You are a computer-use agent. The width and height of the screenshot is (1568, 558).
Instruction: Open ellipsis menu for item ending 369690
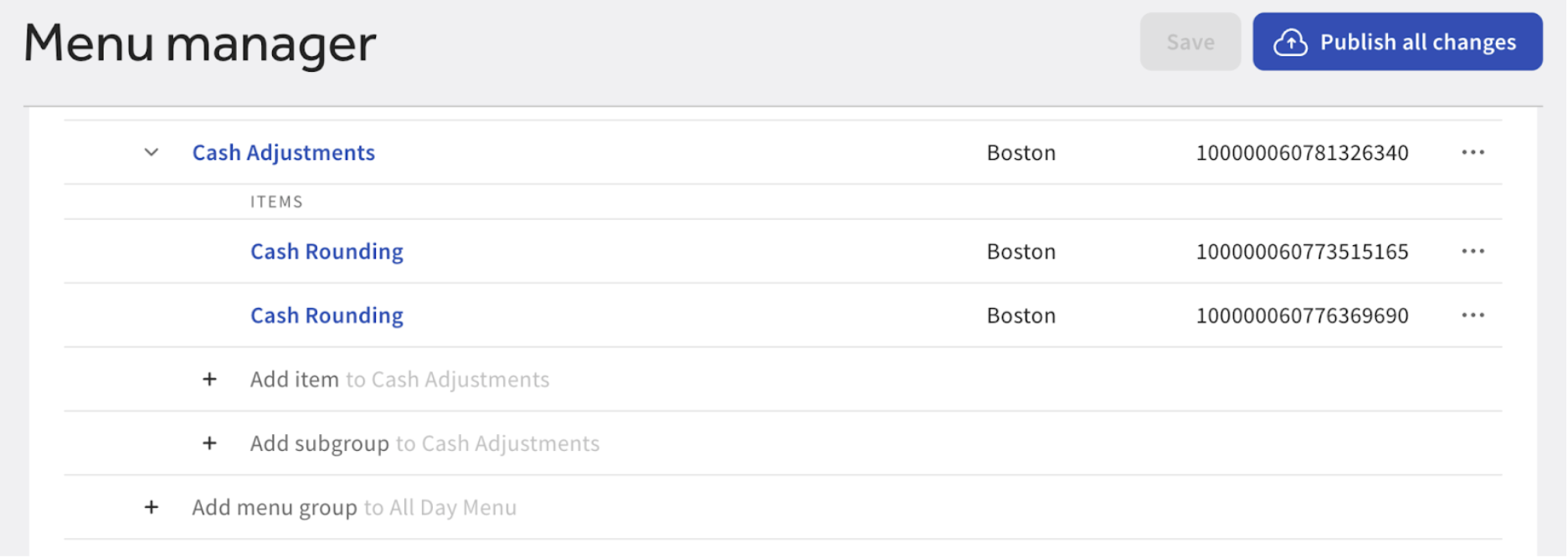1473,315
